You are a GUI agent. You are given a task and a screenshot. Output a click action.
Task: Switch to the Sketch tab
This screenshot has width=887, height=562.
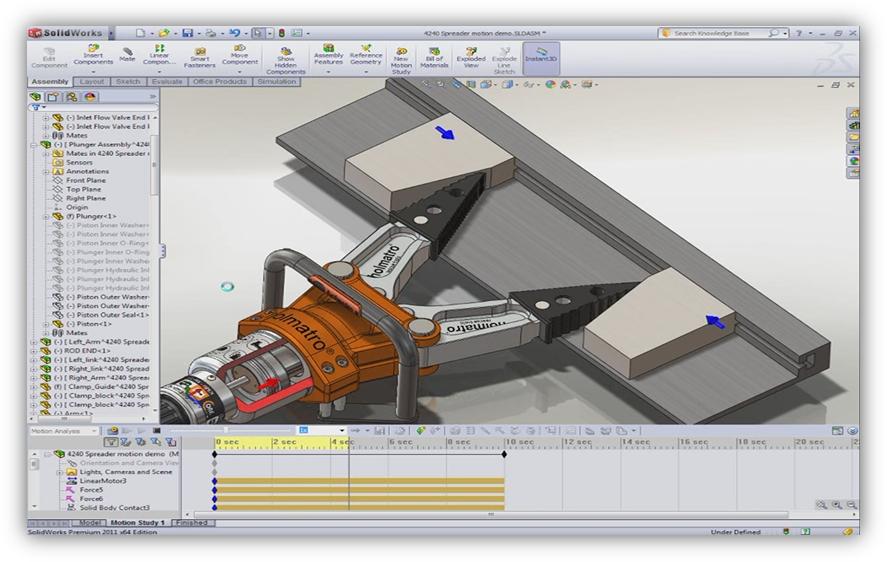[128, 81]
